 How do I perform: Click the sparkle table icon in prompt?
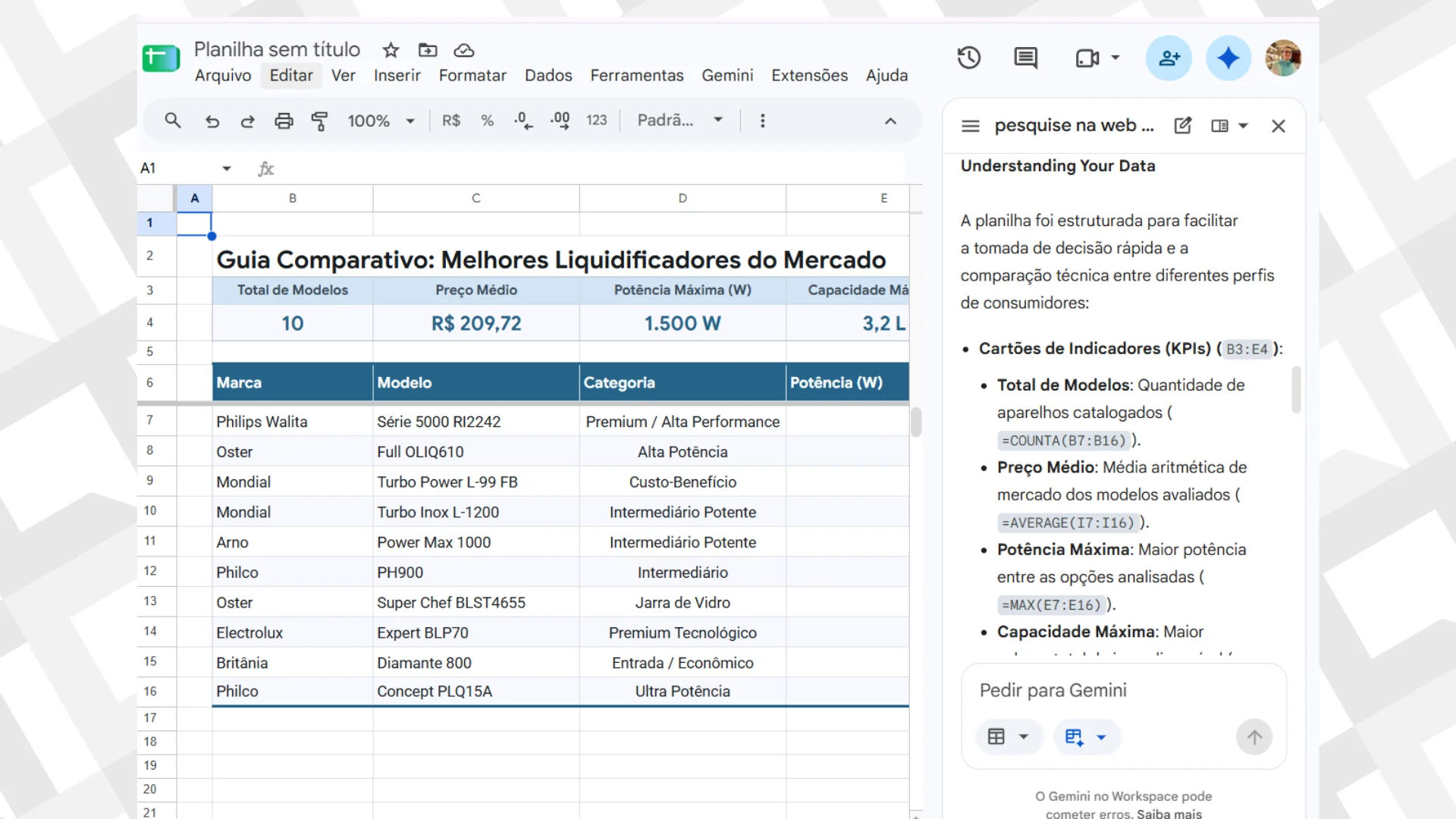tap(1074, 736)
